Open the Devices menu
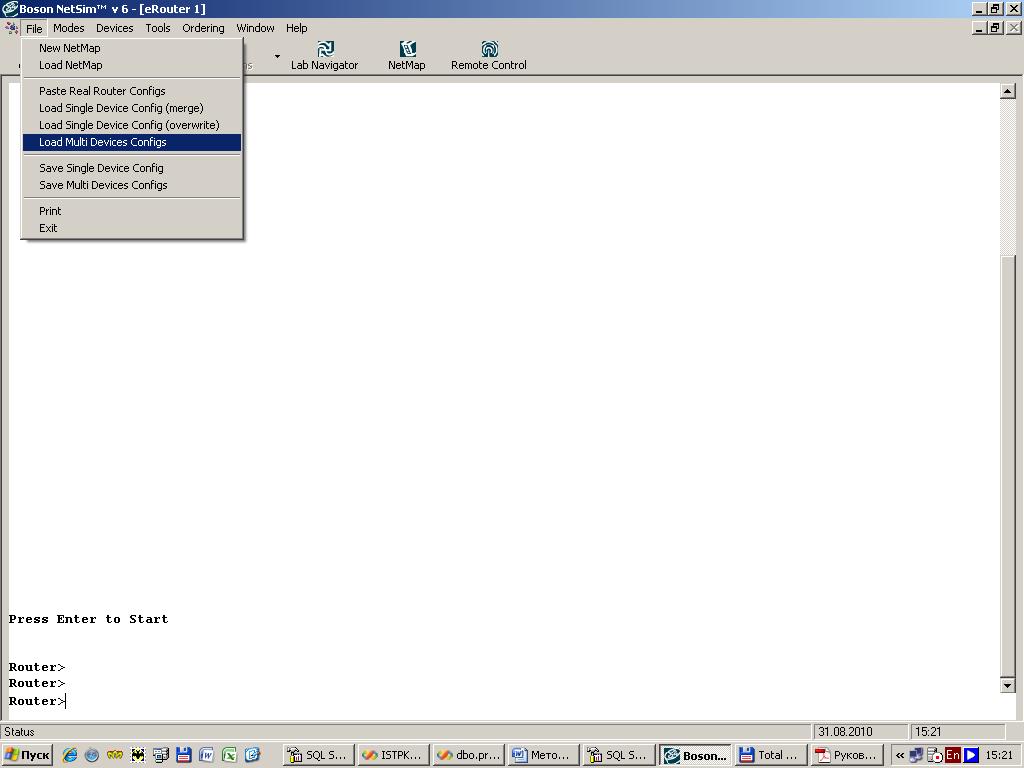 114,28
